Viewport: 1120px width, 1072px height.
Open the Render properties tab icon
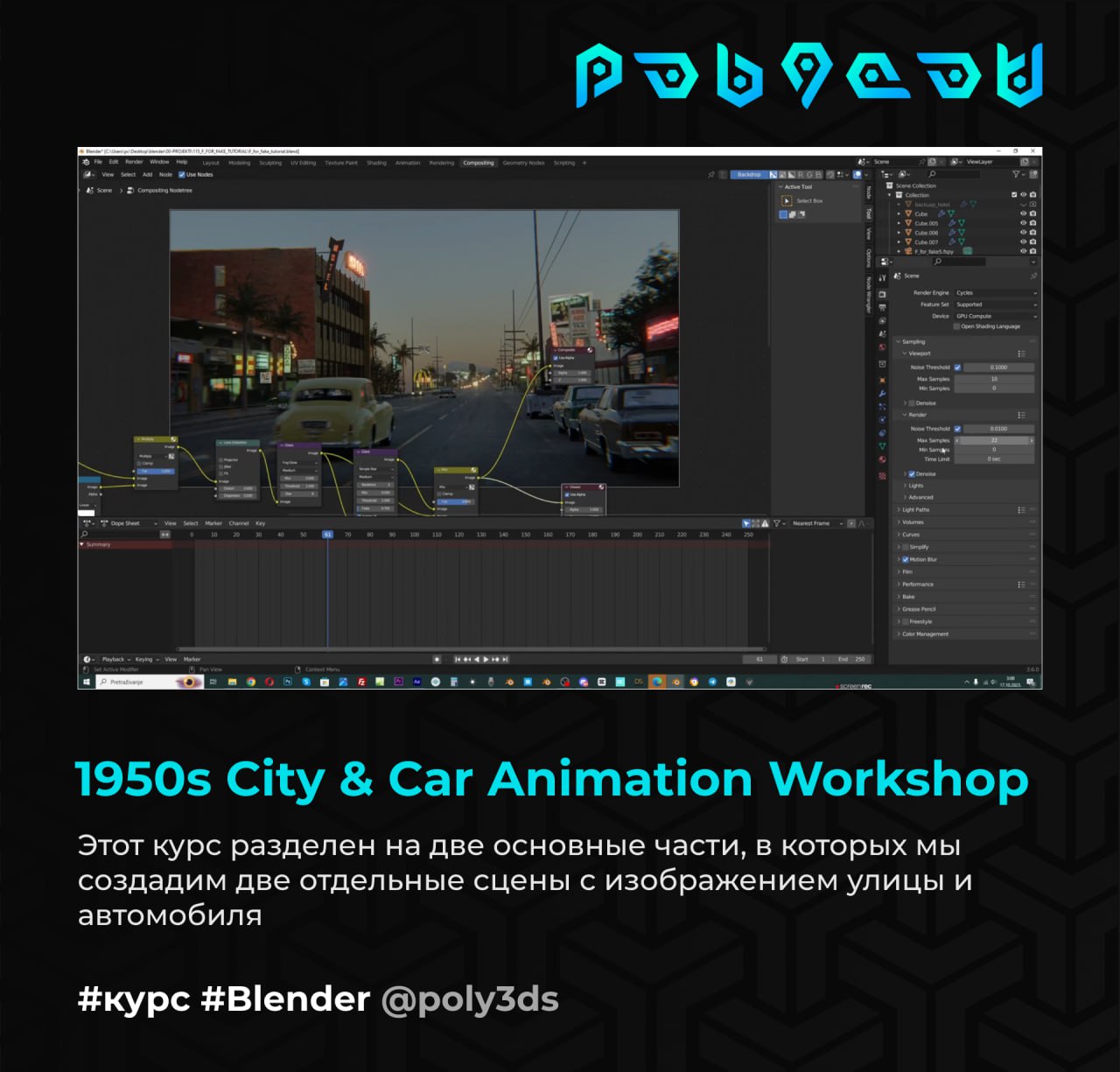click(x=882, y=294)
